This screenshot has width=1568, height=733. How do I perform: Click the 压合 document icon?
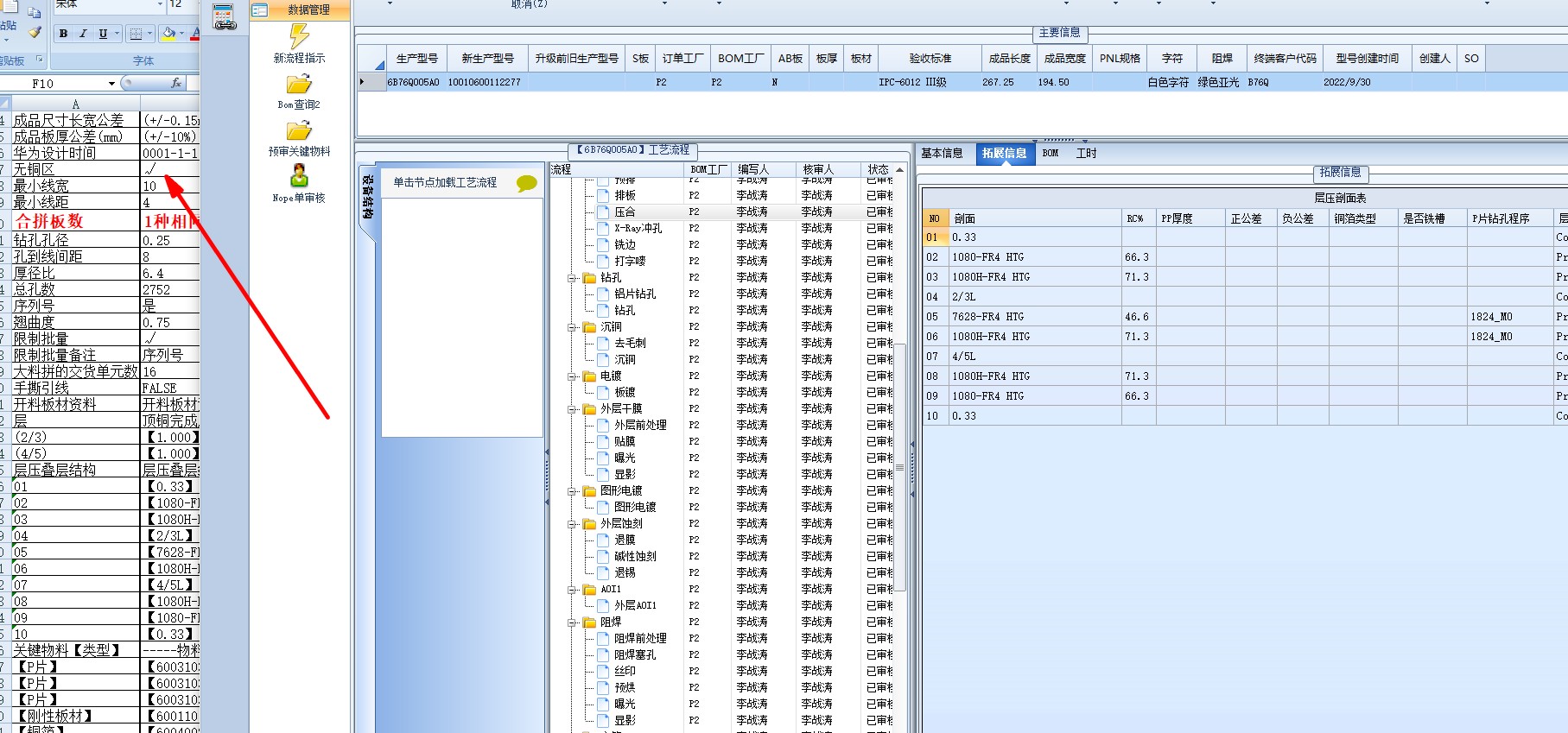[x=603, y=212]
